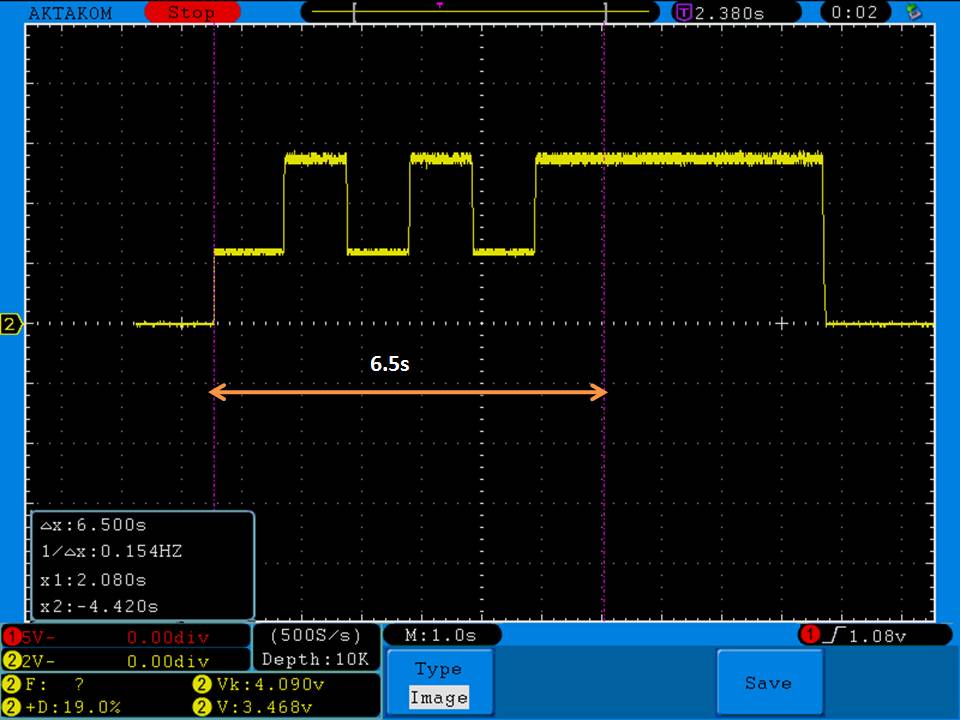Click the Save button

pos(768,683)
